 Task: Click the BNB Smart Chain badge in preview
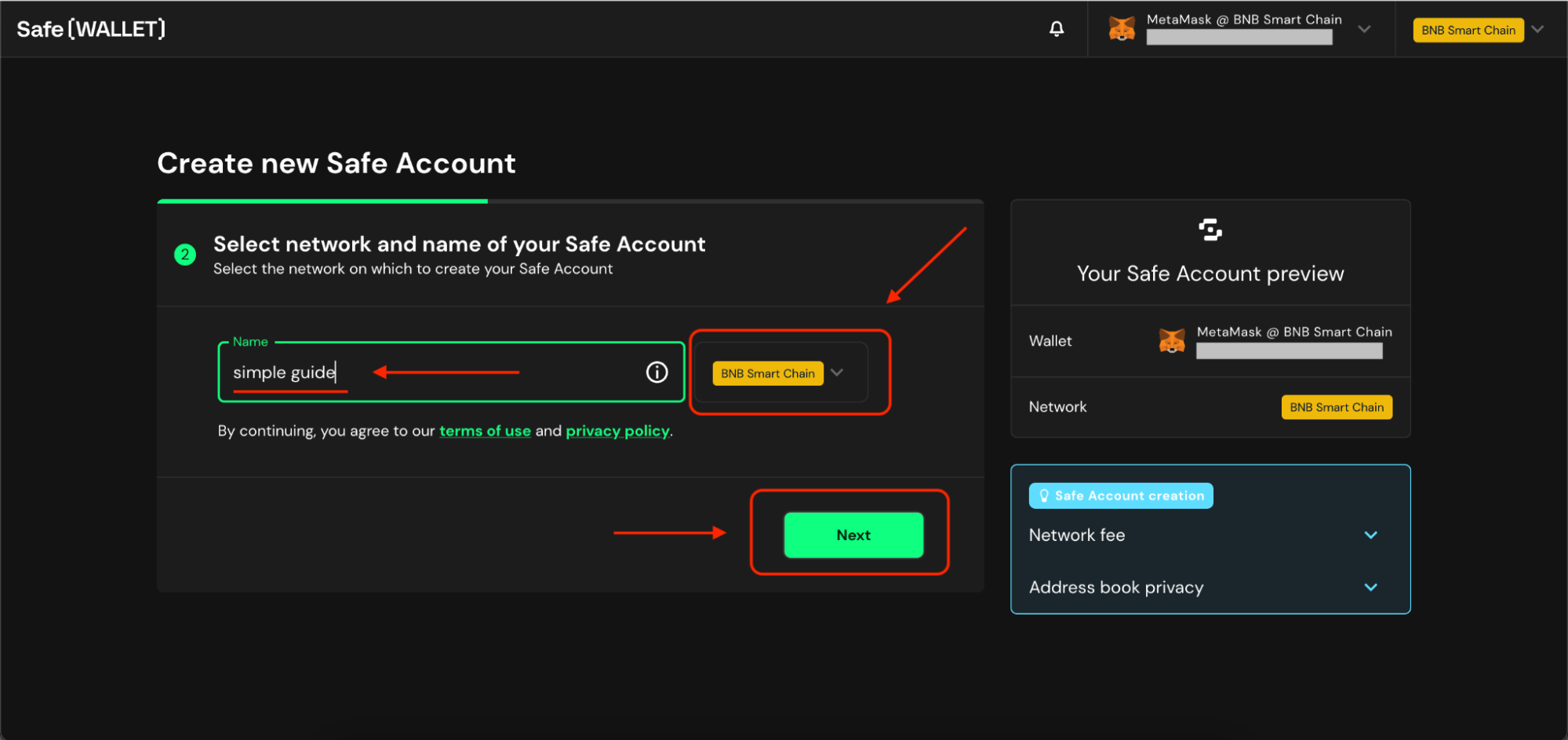pyautogui.click(x=1336, y=407)
